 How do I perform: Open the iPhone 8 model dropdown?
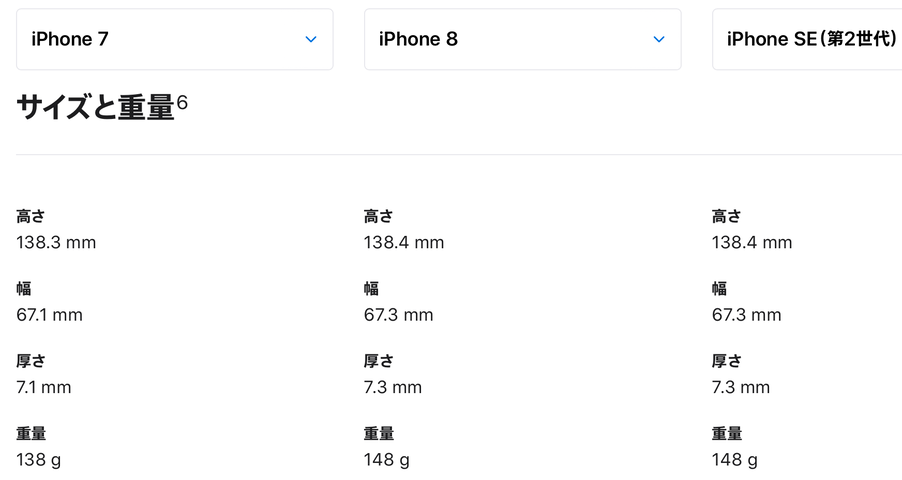click(x=523, y=39)
